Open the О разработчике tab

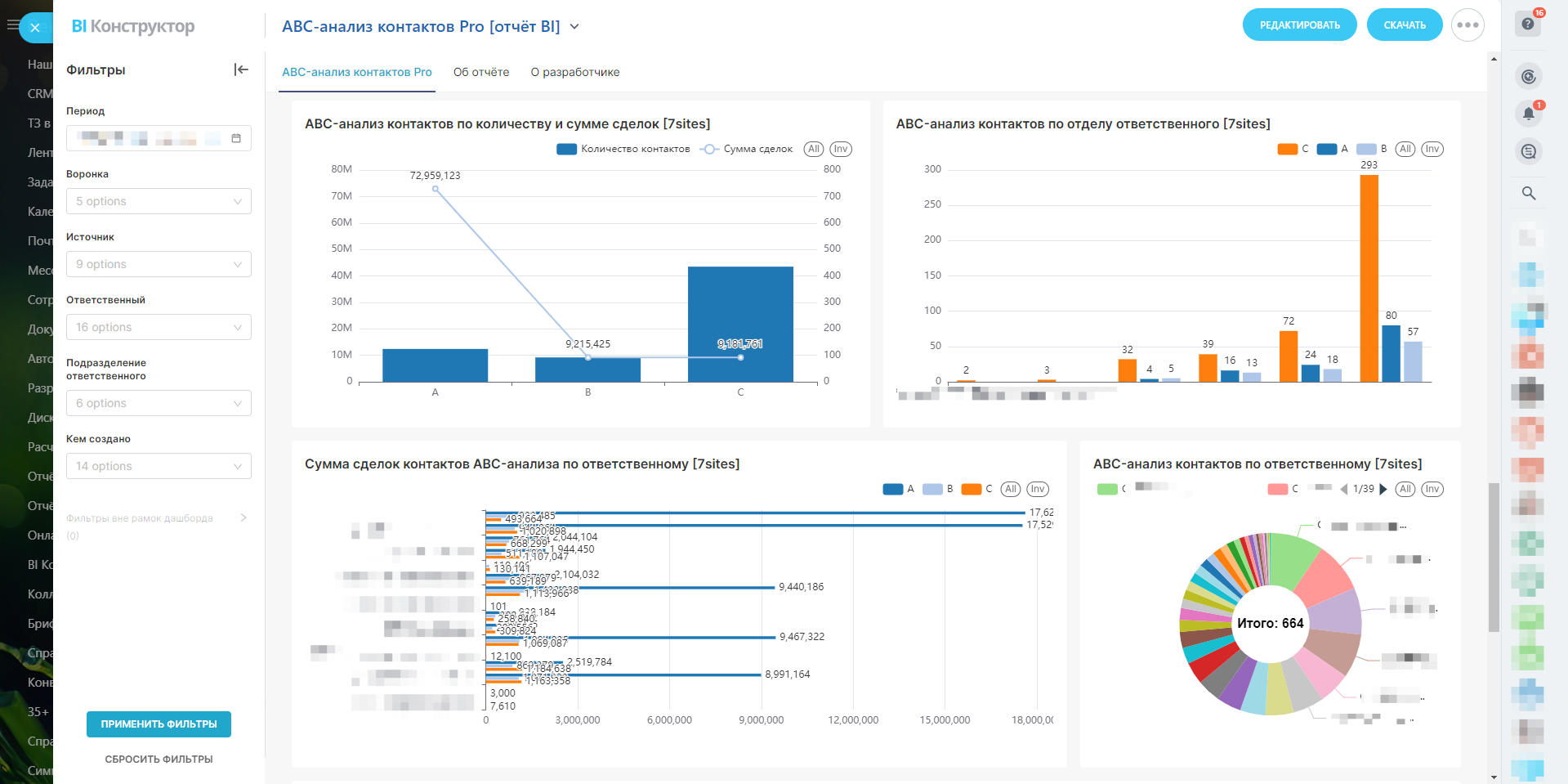click(x=575, y=72)
